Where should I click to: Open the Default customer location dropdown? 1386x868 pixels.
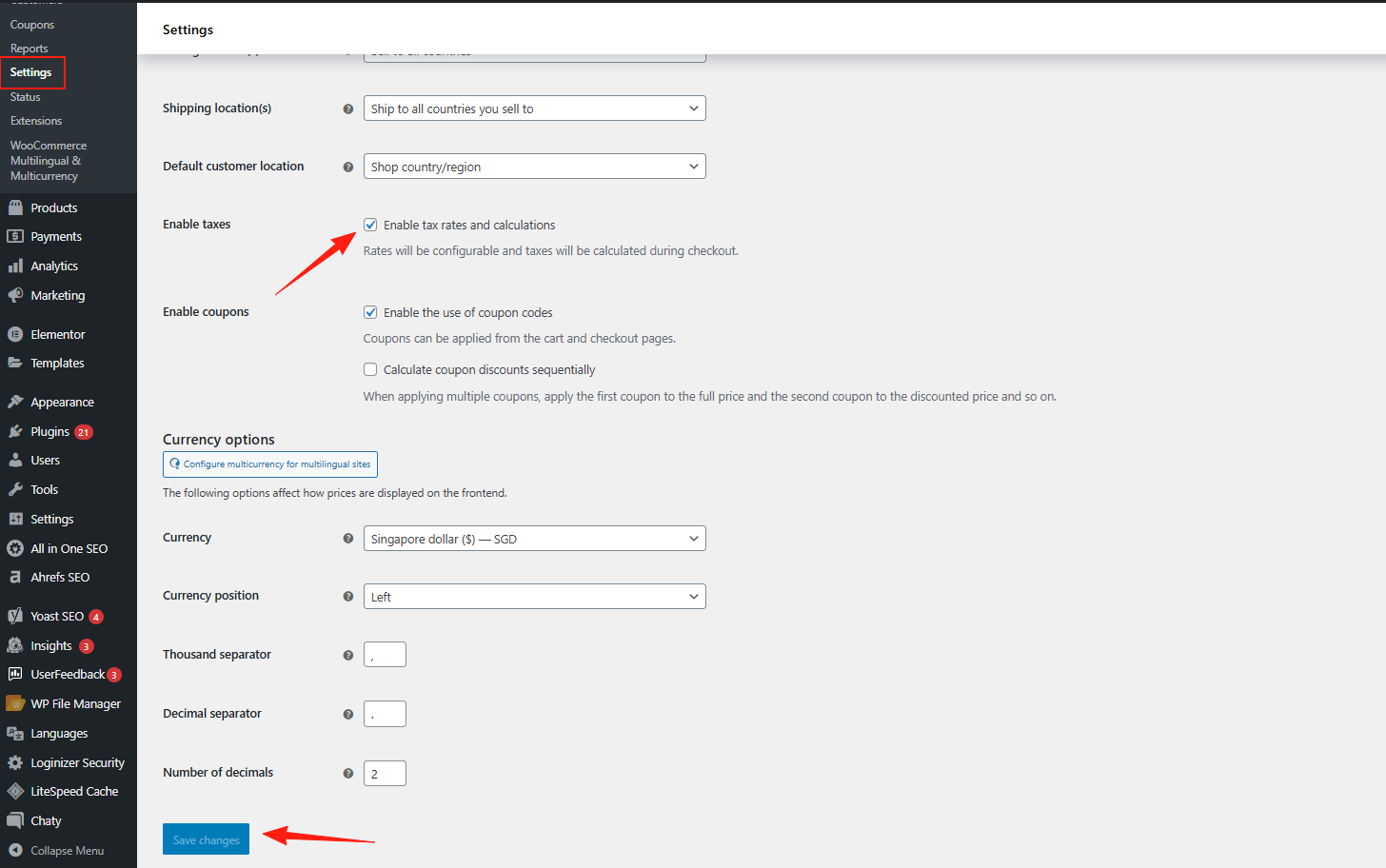click(534, 167)
